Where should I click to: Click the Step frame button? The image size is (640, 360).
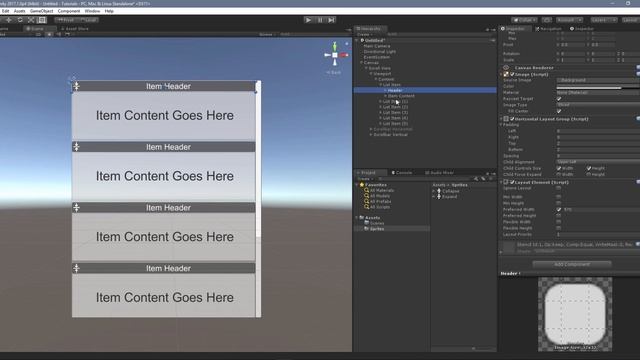331,20
